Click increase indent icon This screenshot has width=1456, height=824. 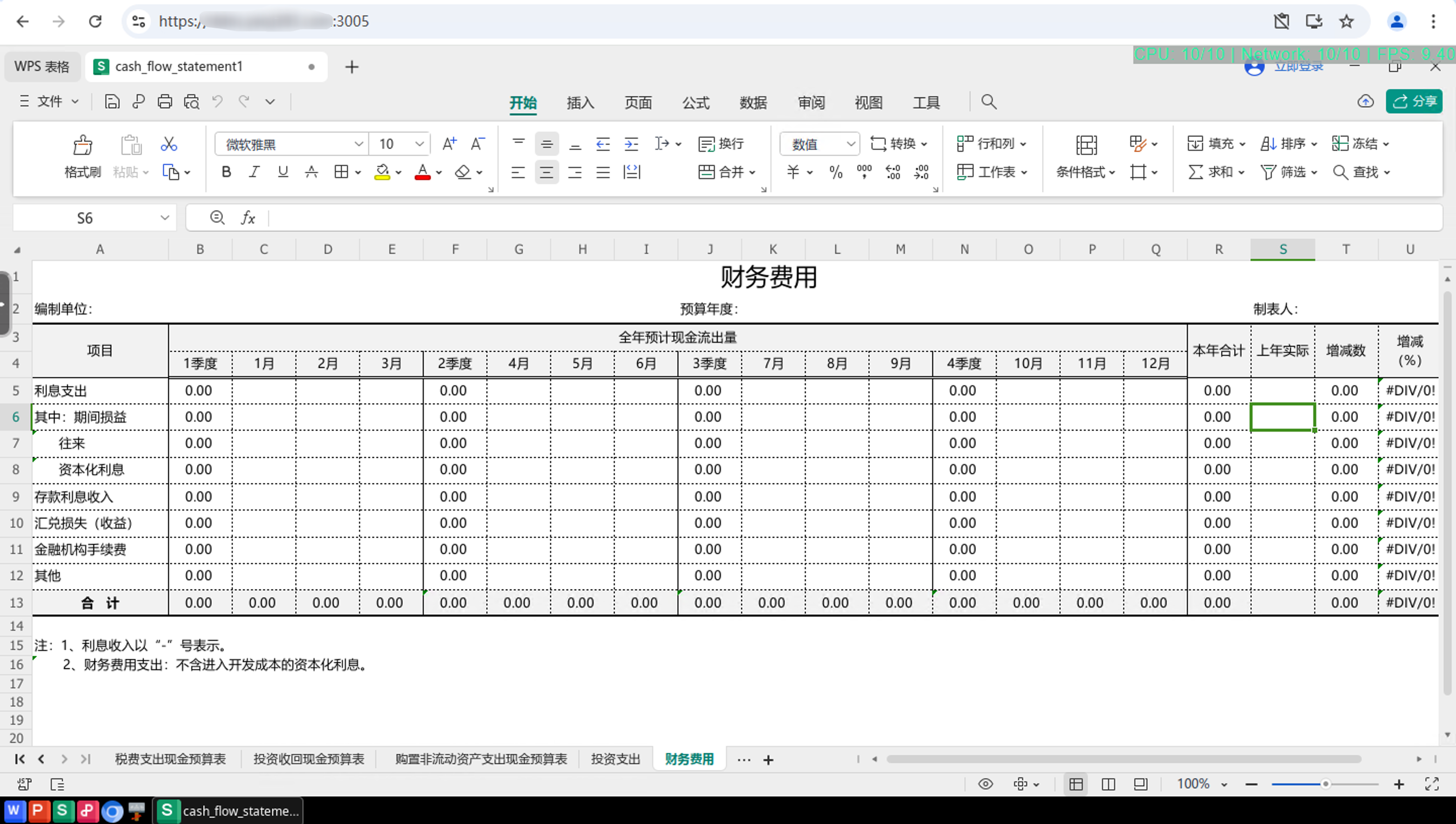(x=631, y=144)
